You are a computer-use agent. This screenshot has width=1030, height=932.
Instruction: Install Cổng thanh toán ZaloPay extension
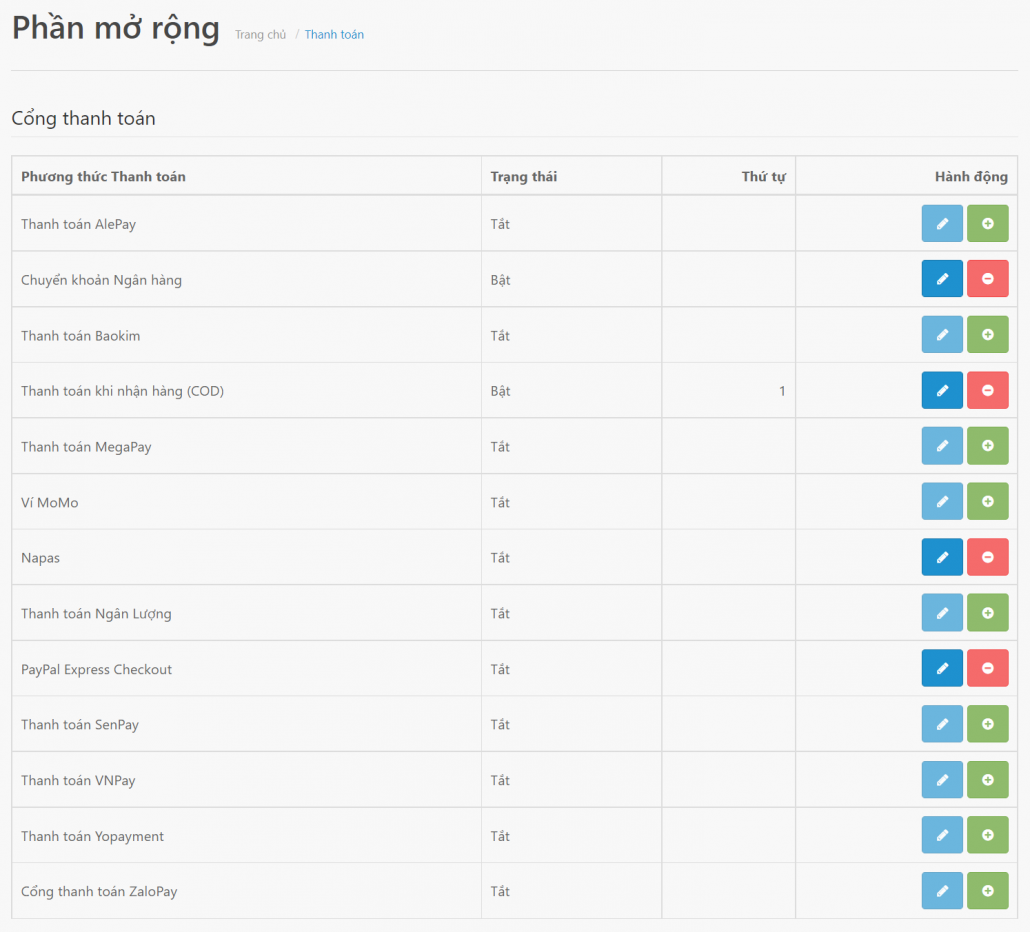(x=987, y=891)
